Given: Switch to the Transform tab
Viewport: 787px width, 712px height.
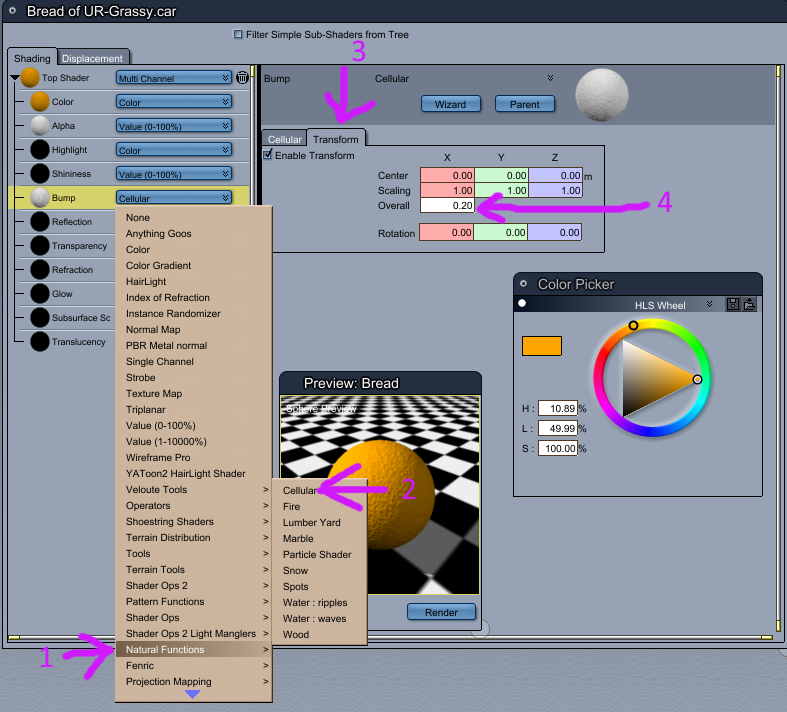Looking at the screenshot, I should [x=336, y=139].
